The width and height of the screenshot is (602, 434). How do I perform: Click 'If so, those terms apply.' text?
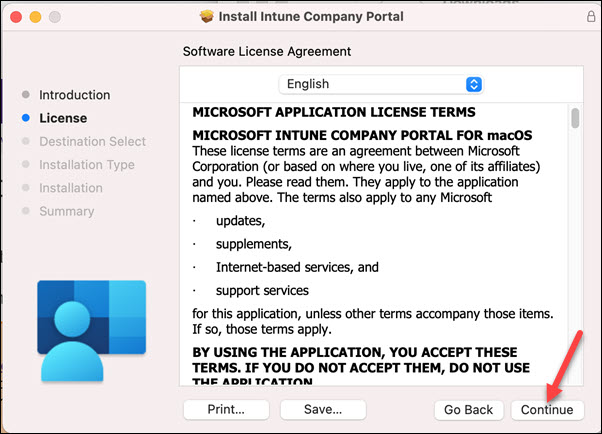coord(262,330)
